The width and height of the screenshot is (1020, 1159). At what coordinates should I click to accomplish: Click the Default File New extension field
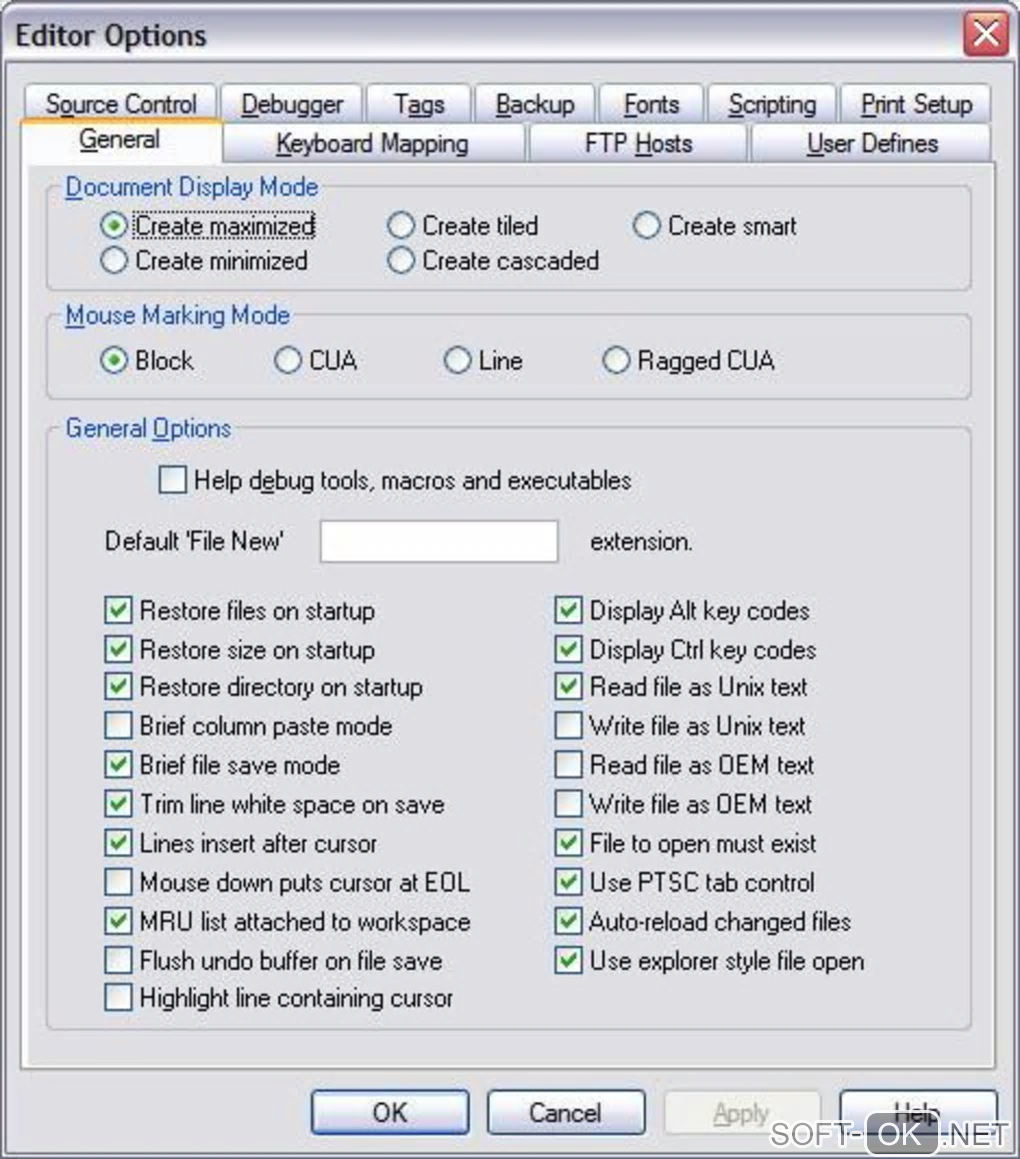(x=438, y=542)
